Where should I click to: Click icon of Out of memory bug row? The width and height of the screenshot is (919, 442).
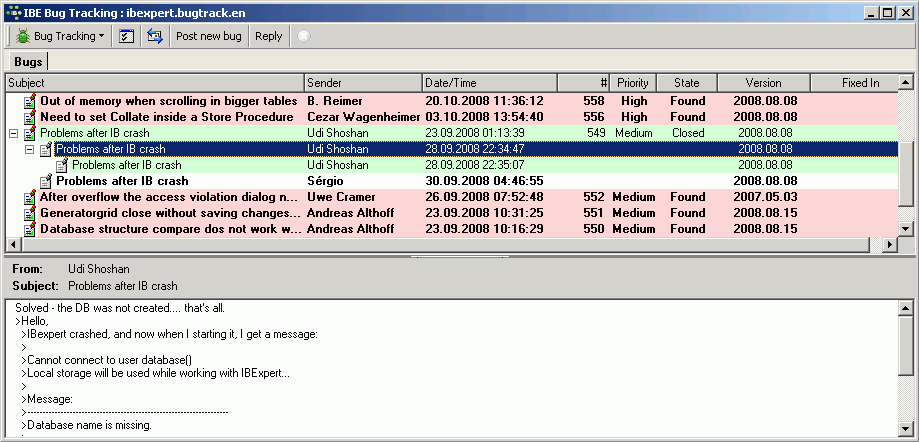30,101
